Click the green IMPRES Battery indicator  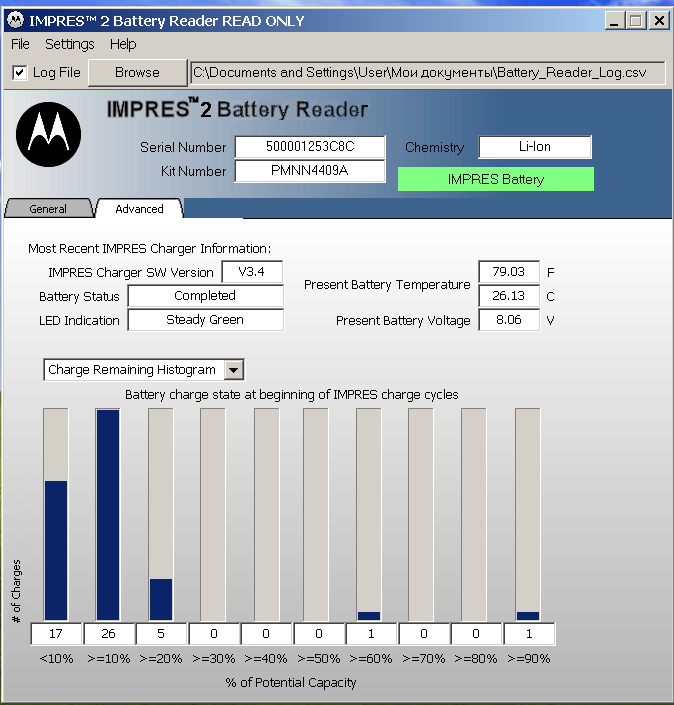pos(495,179)
